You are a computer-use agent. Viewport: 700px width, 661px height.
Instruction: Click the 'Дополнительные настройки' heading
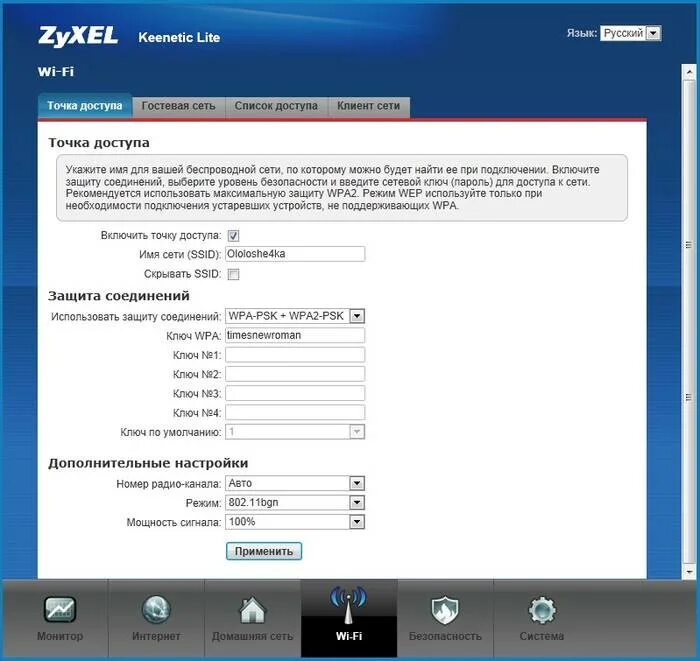point(148,463)
